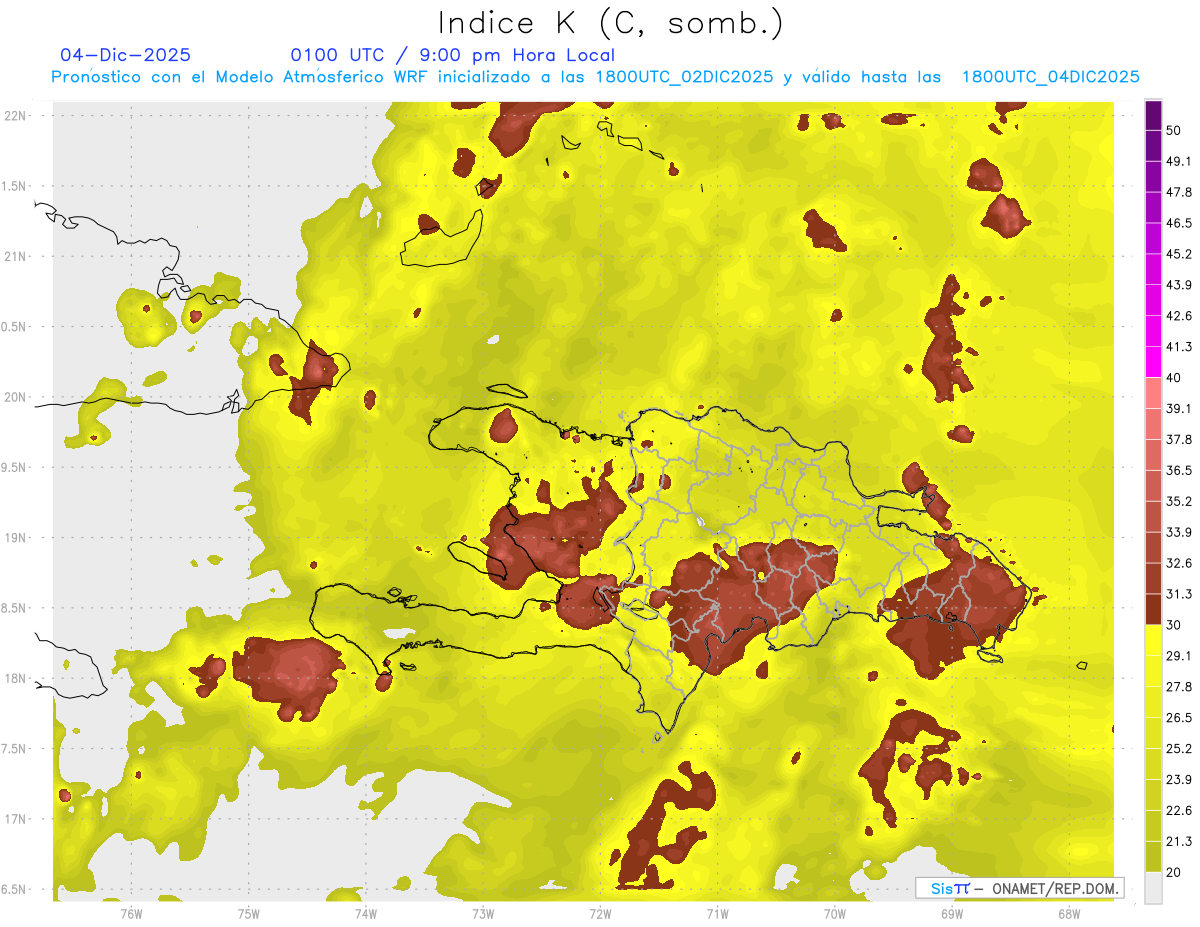
Task: Click the longitude axis label '72W'
Action: click(600, 913)
